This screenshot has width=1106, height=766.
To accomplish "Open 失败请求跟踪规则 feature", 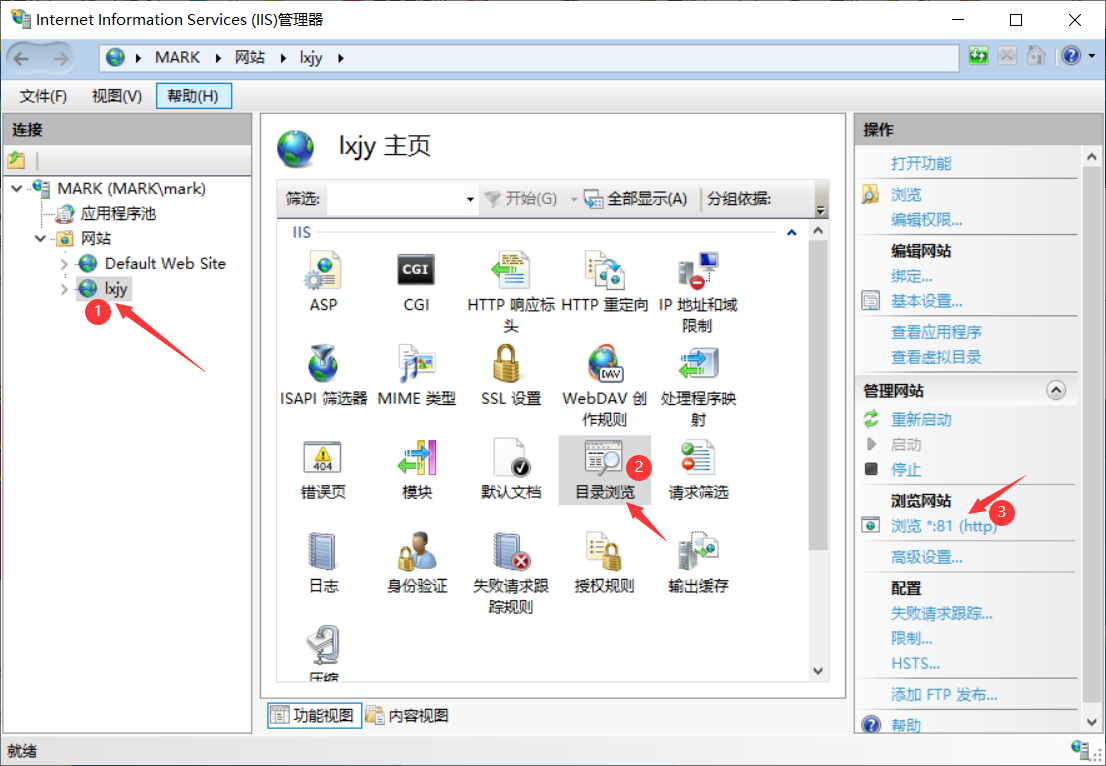I will pyautogui.click(x=511, y=573).
